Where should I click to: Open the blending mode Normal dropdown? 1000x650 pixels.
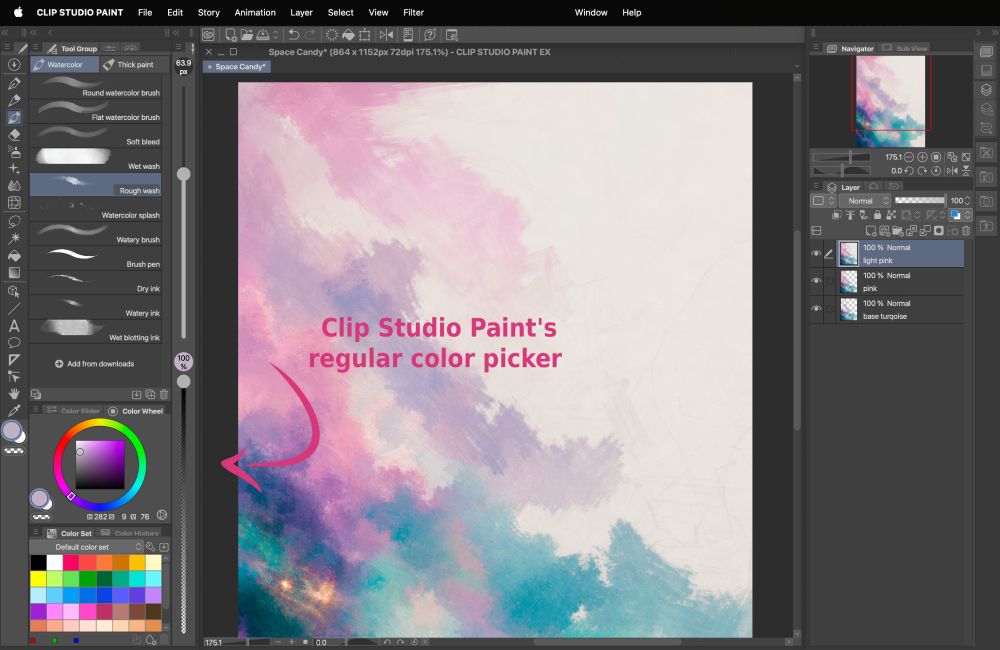864,200
